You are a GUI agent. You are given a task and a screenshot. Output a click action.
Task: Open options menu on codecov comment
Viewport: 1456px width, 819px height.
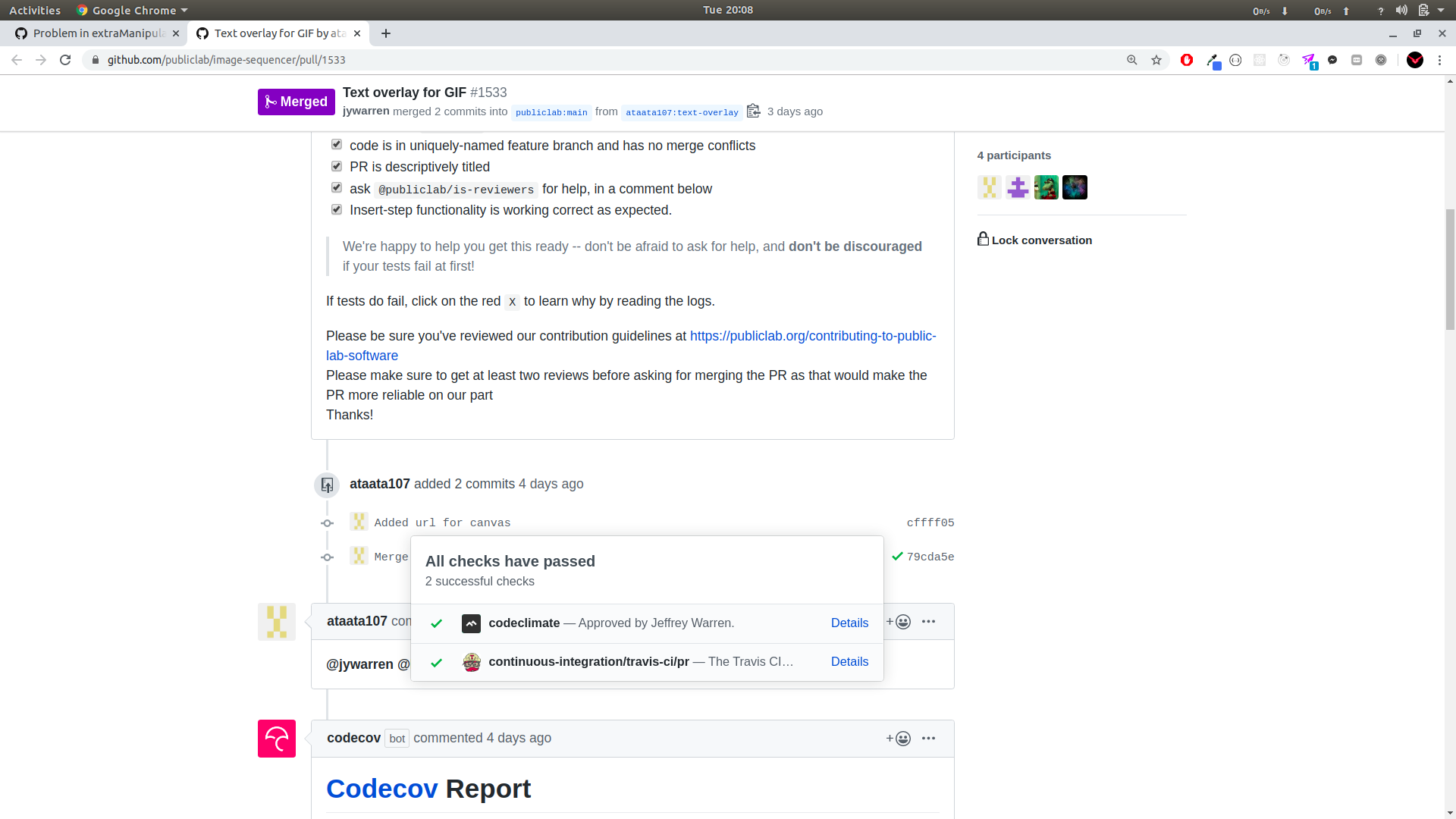[928, 739]
